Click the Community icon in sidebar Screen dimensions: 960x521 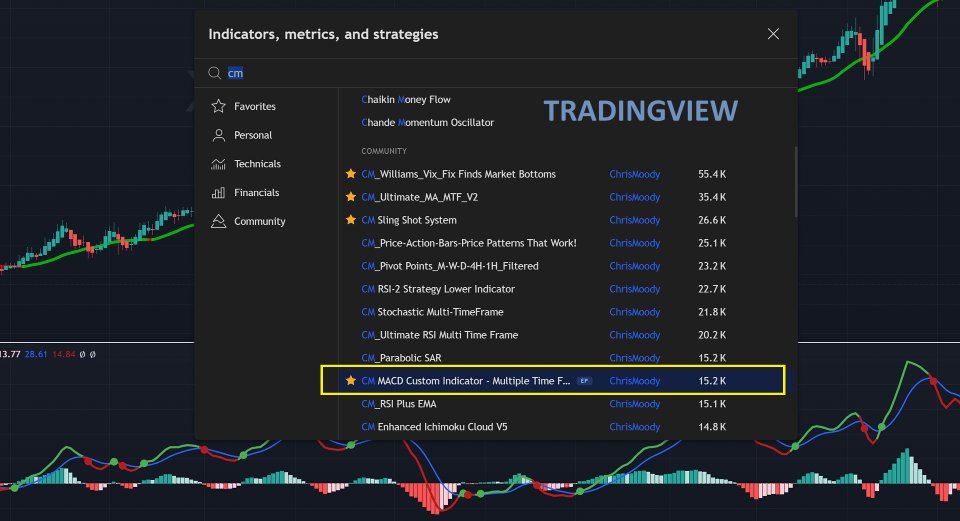coord(219,221)
